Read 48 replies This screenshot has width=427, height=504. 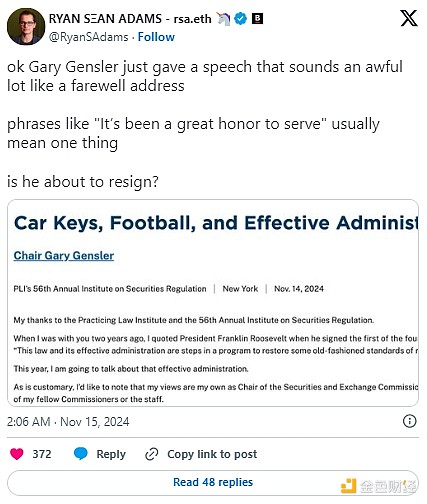213,482
